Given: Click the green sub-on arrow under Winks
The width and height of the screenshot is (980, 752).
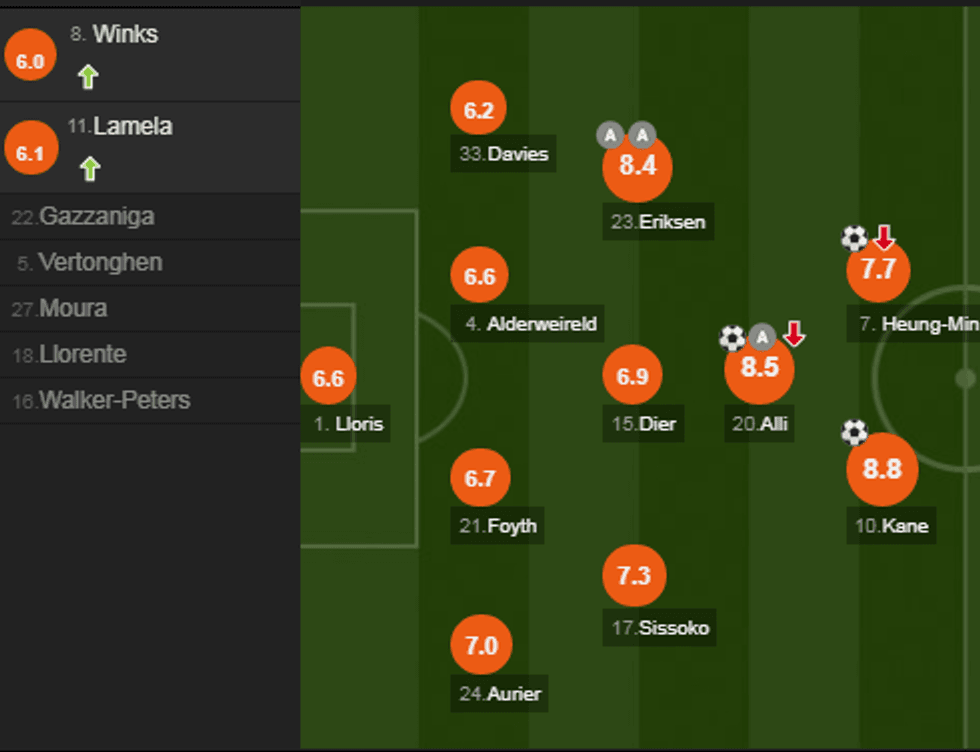Looking at the screenshot, I should (x=88, y=77).
